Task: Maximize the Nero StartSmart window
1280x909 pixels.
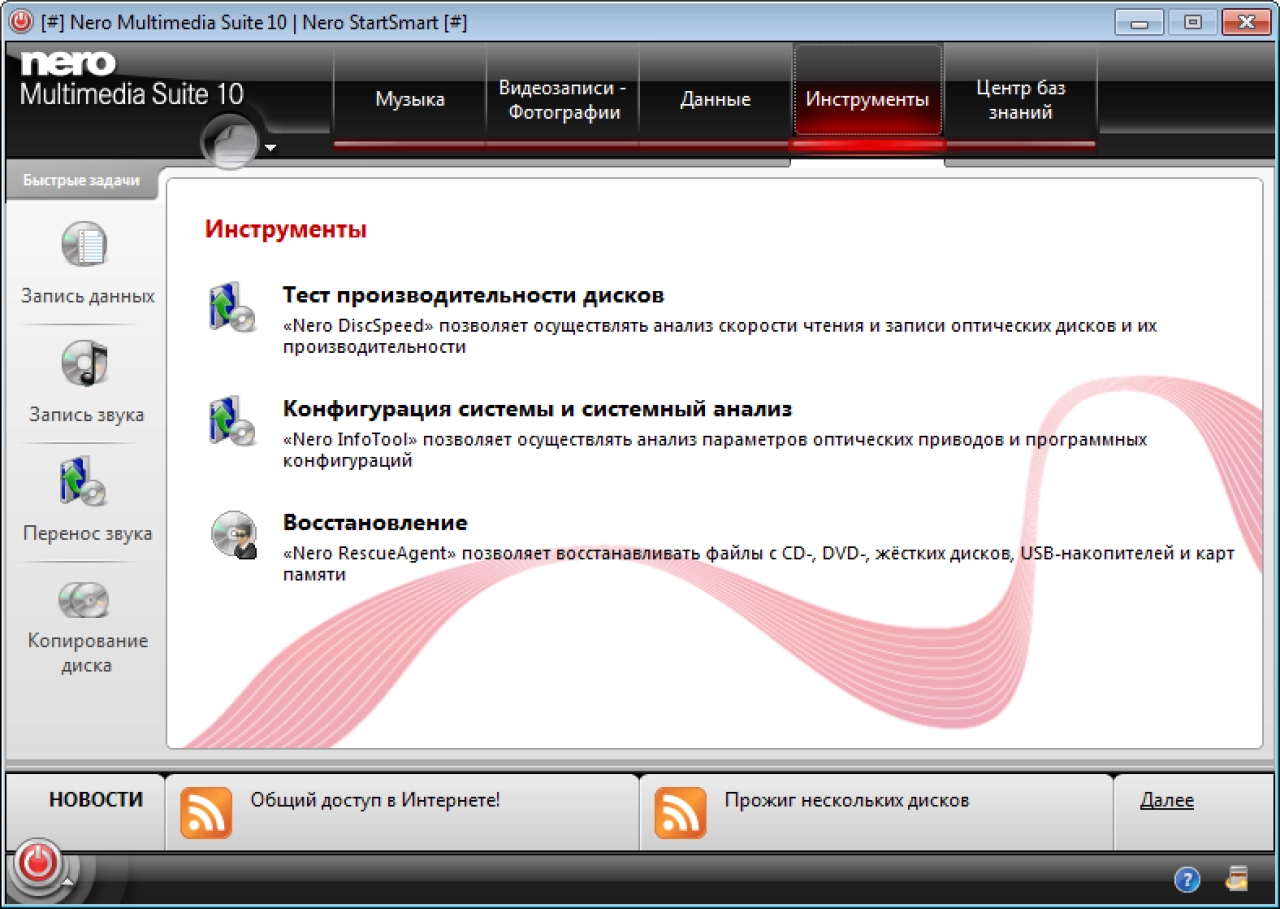Action: click(x=1192, y=21)
